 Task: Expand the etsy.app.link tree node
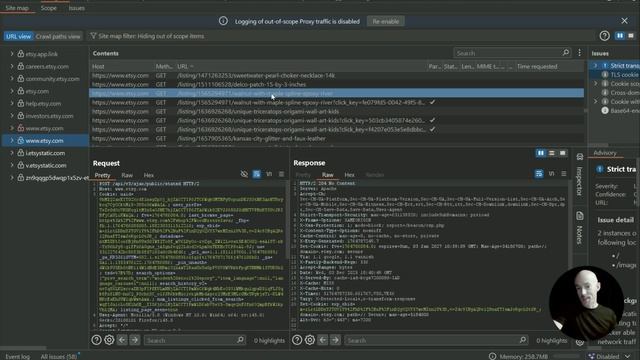click(x=12, y=53)
